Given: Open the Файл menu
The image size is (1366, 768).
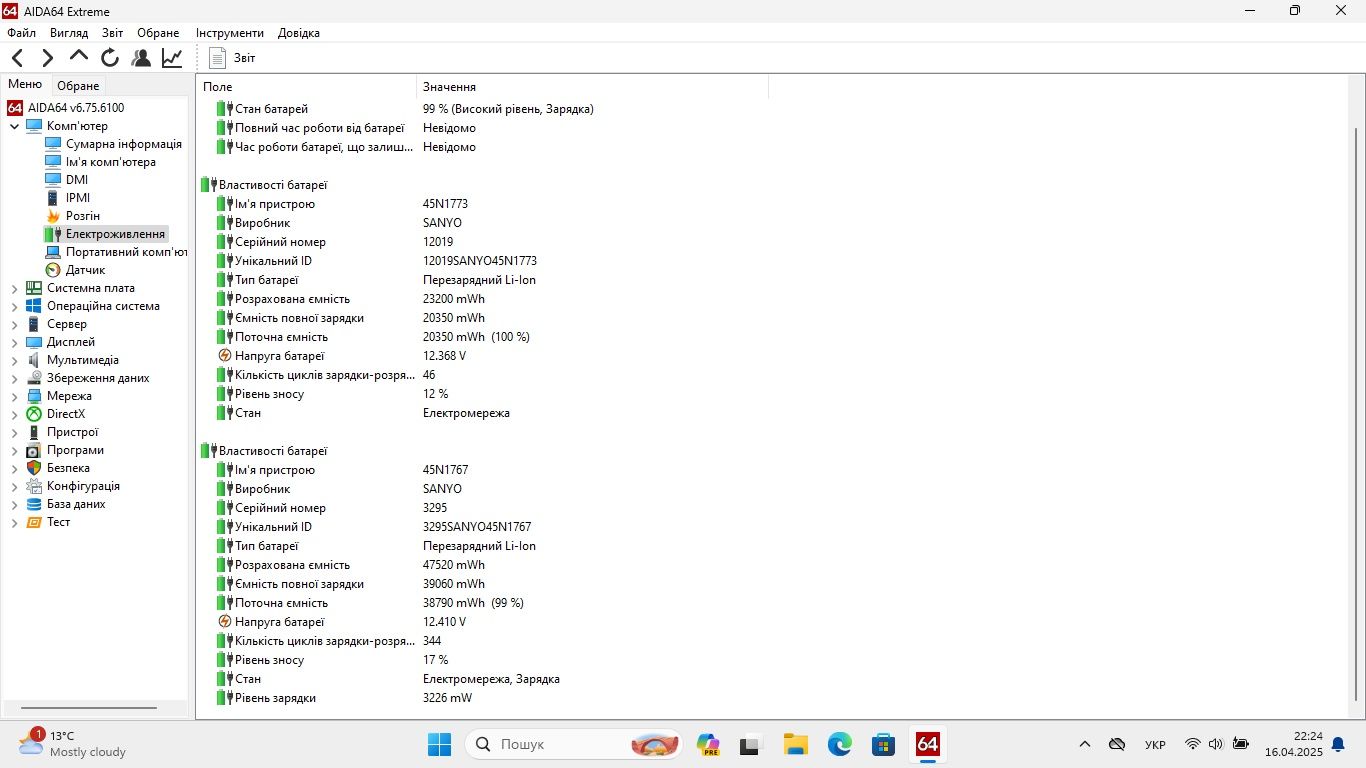Looking at the screenshot, I should [21, 33].
